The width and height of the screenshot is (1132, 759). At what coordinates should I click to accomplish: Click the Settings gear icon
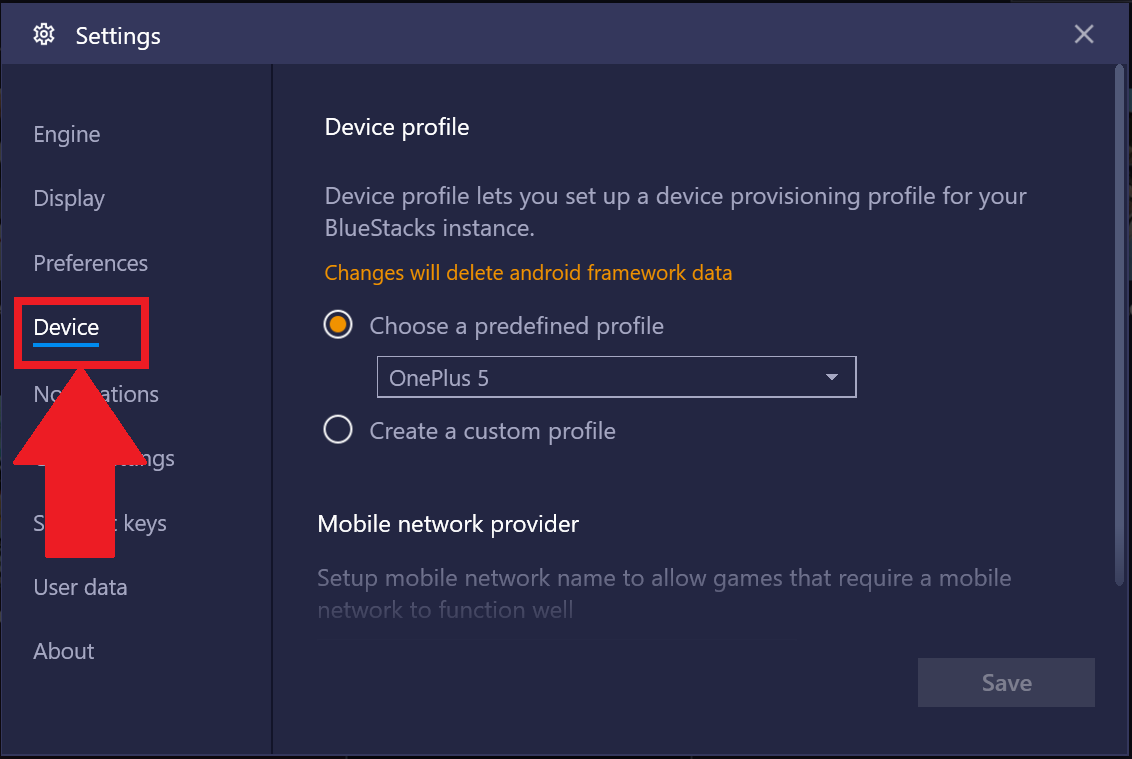[44, 34]
